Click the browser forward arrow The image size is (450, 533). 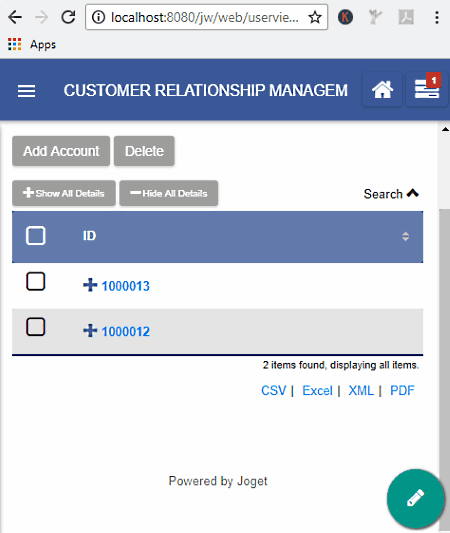point(41,17)
